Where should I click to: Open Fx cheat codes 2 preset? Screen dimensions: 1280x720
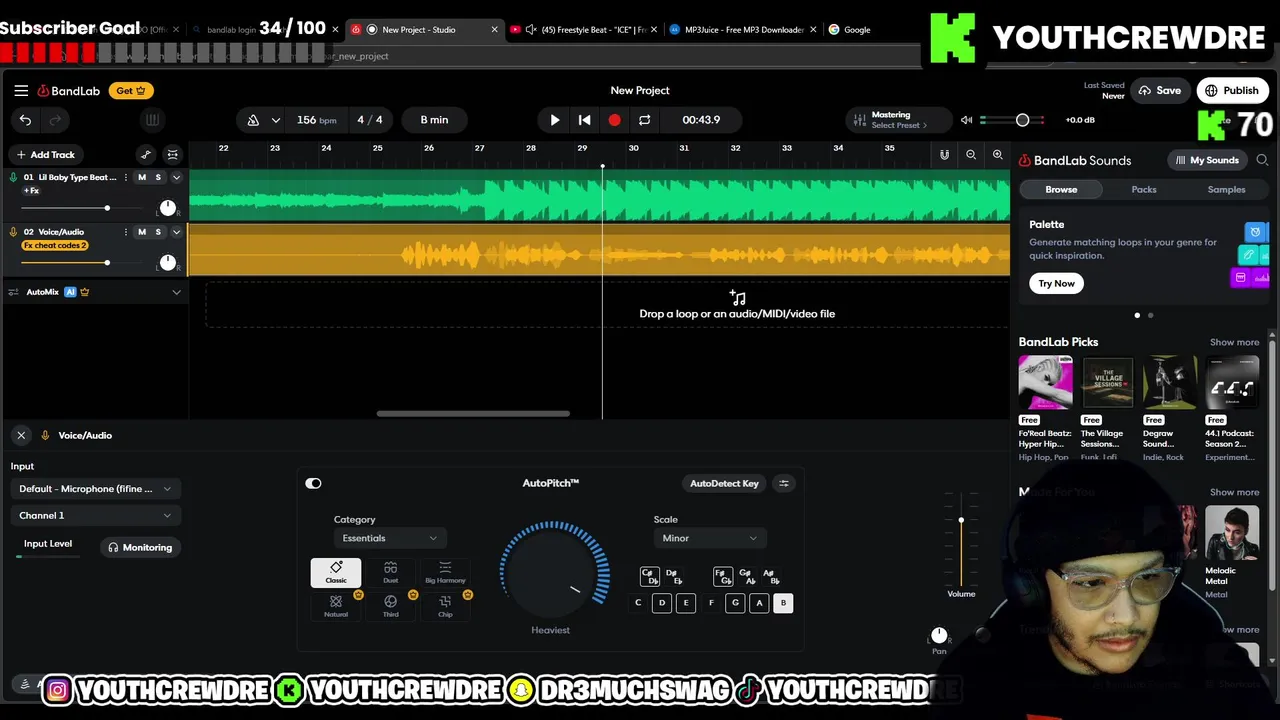tap(55, 245)
